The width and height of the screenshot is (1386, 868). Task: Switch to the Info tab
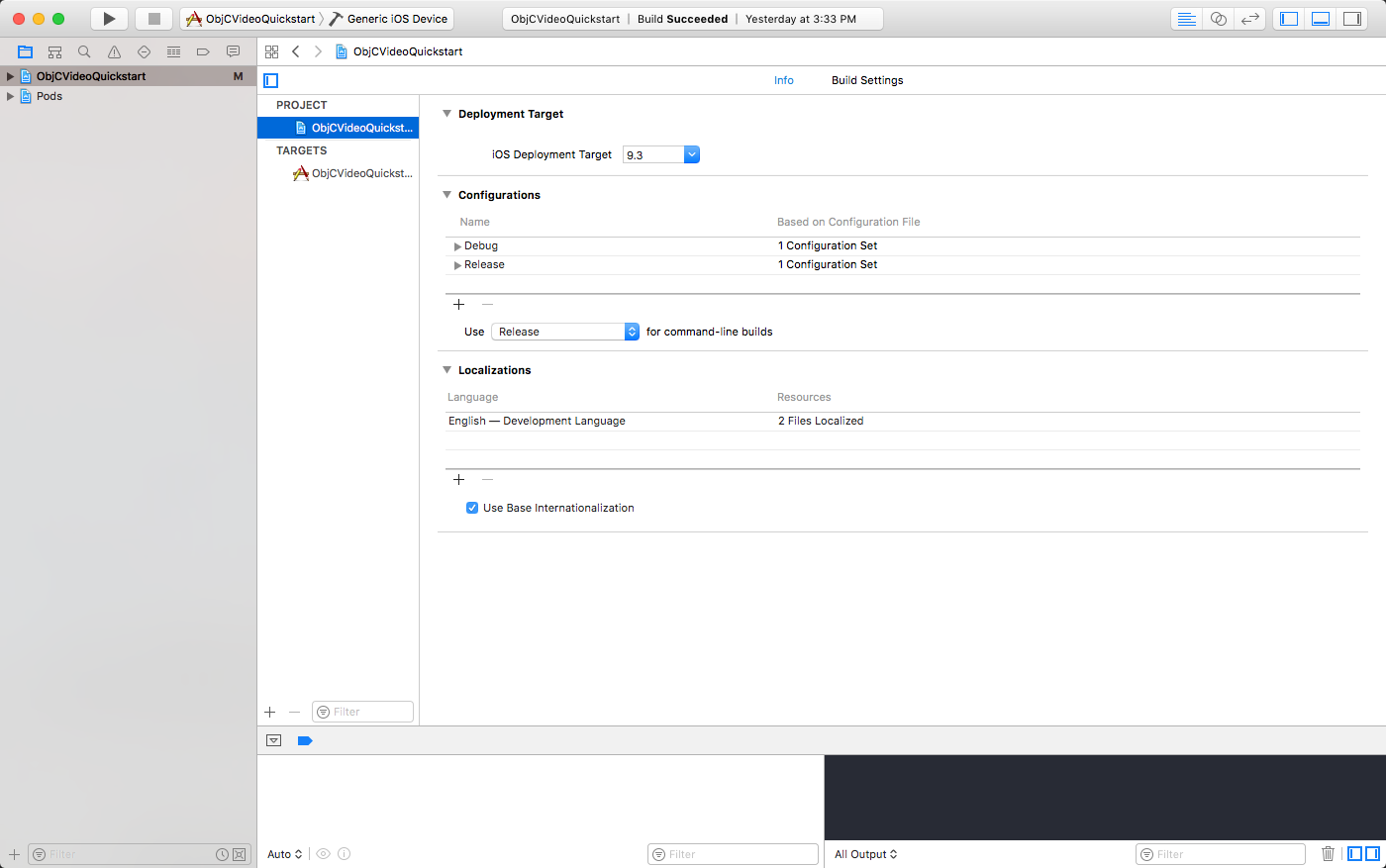784,80
